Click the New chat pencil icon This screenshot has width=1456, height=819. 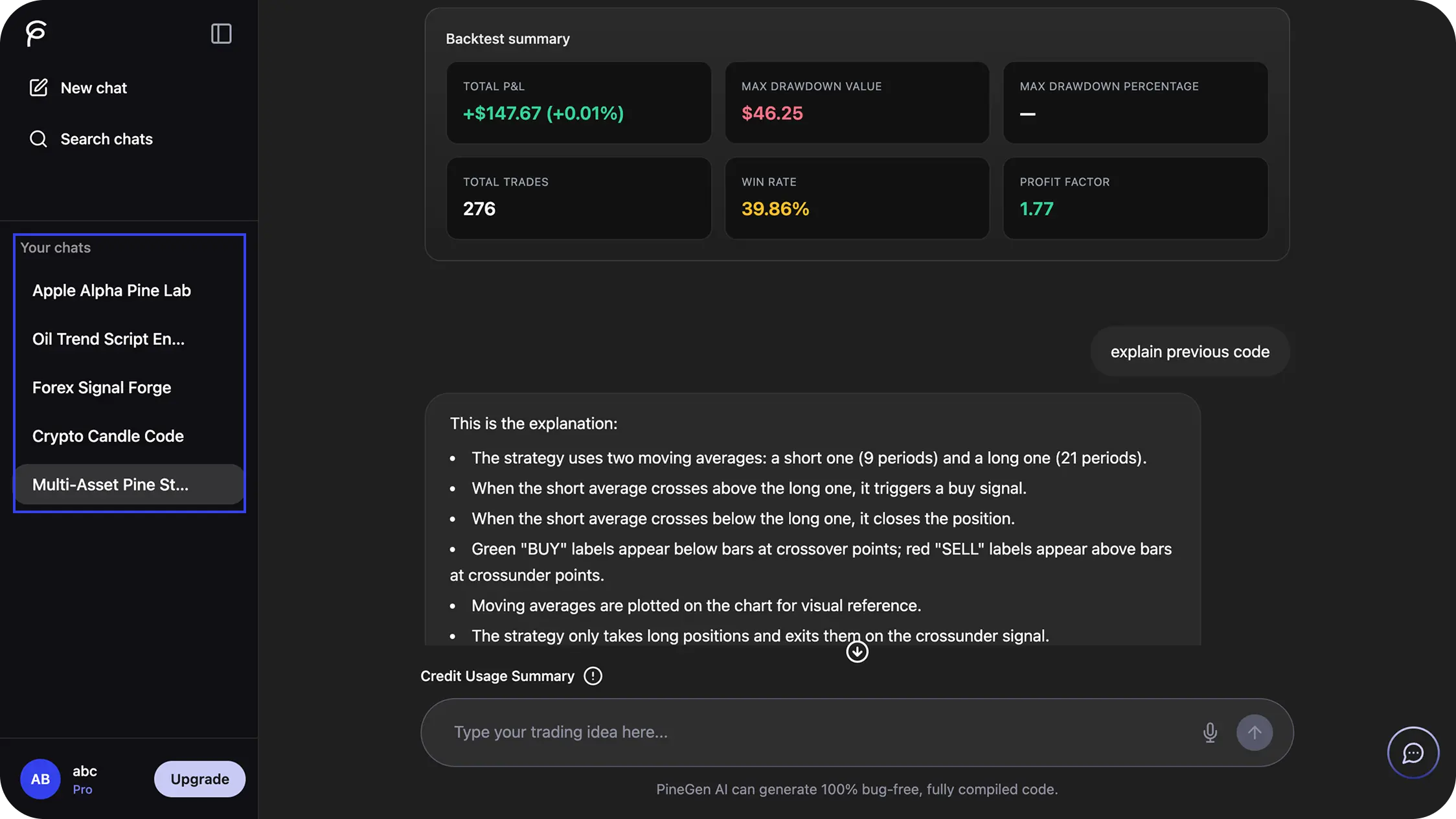click(x=38, y=87)
